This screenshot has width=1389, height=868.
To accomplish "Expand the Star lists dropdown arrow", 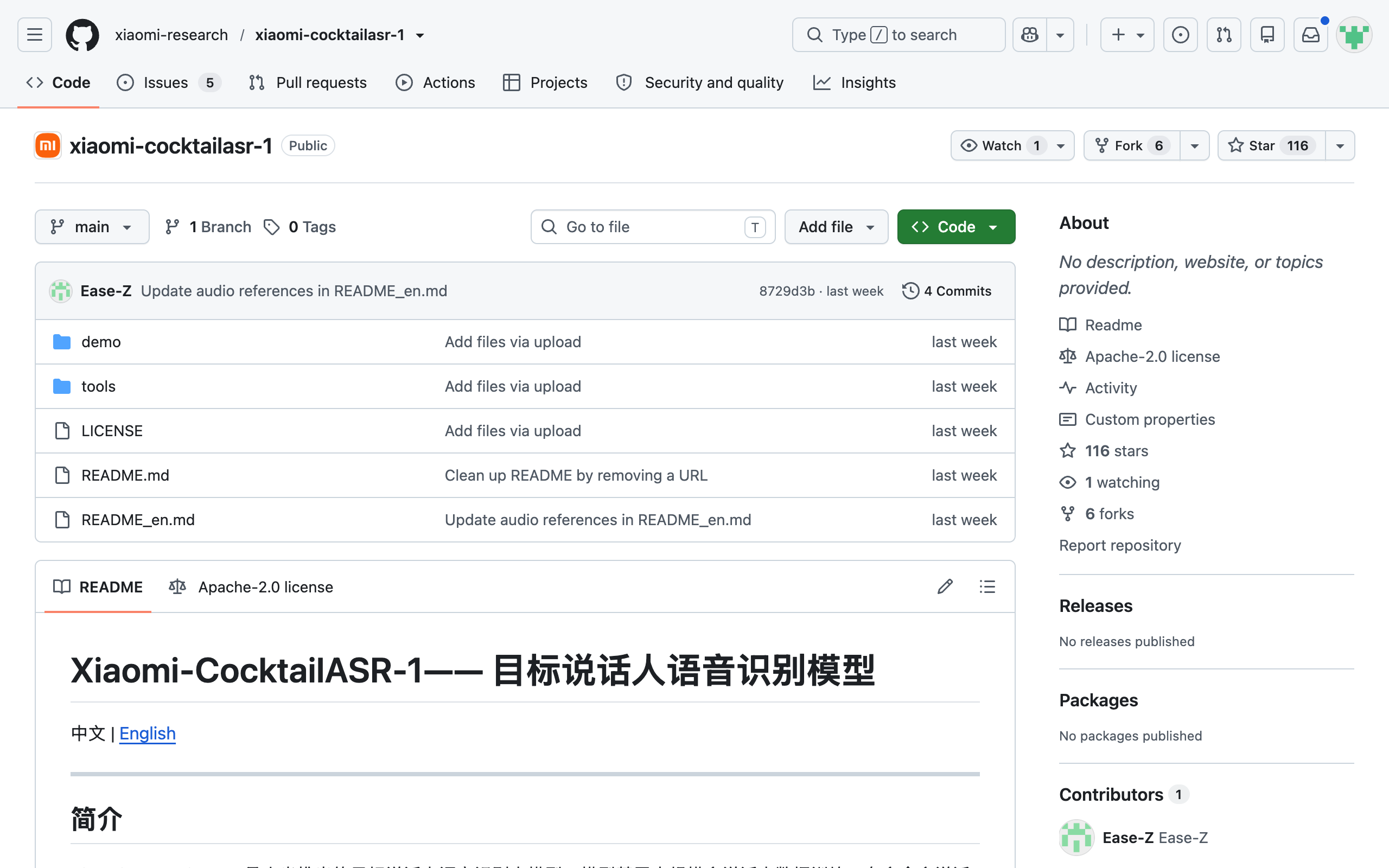I will coord(1340,146).
